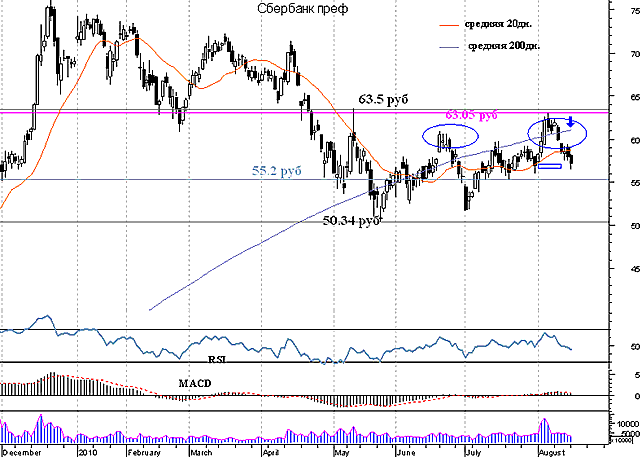Click the RSI indicator label
The width and height of the screenshot is (643, 458).
coord(217,360)
